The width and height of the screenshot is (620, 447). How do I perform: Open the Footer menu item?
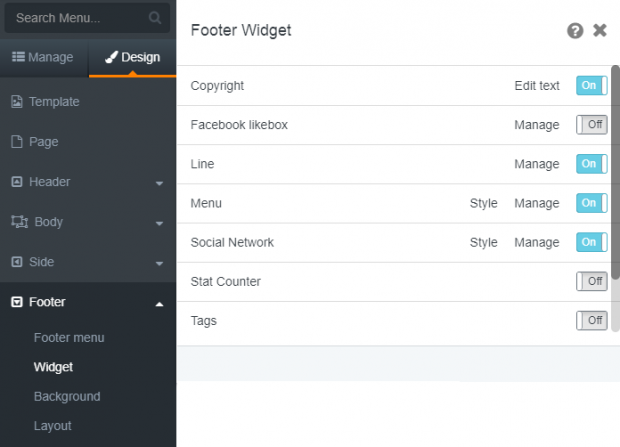[69, 337]
